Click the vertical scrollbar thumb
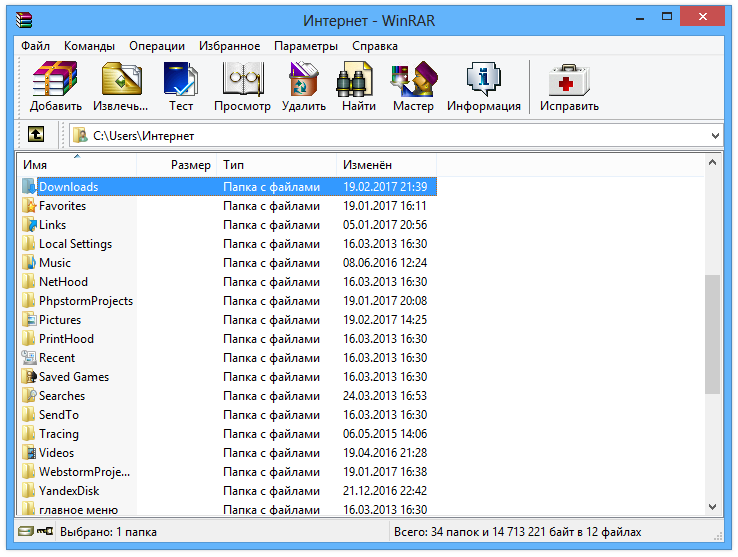738x557 pixels. point(712,334)
